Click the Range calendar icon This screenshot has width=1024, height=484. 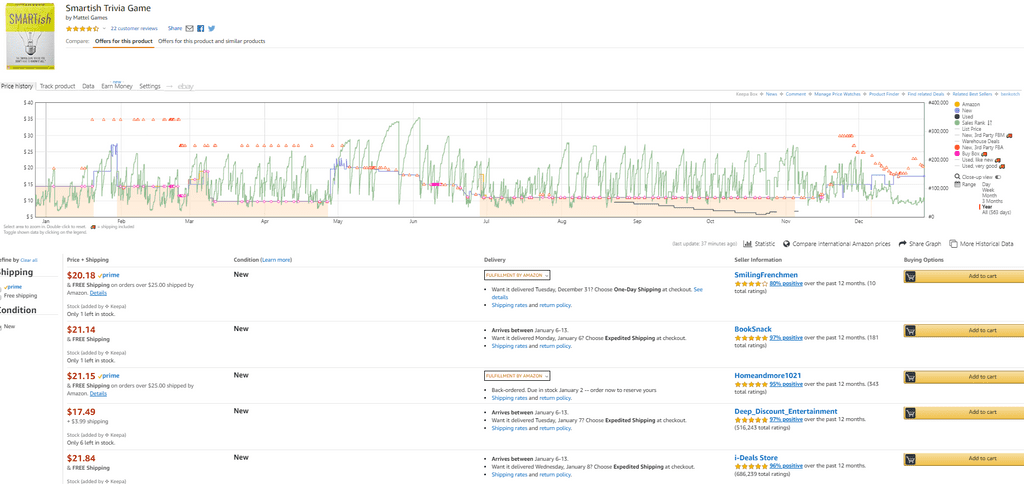pyautogui.click(x=957, y=184)
